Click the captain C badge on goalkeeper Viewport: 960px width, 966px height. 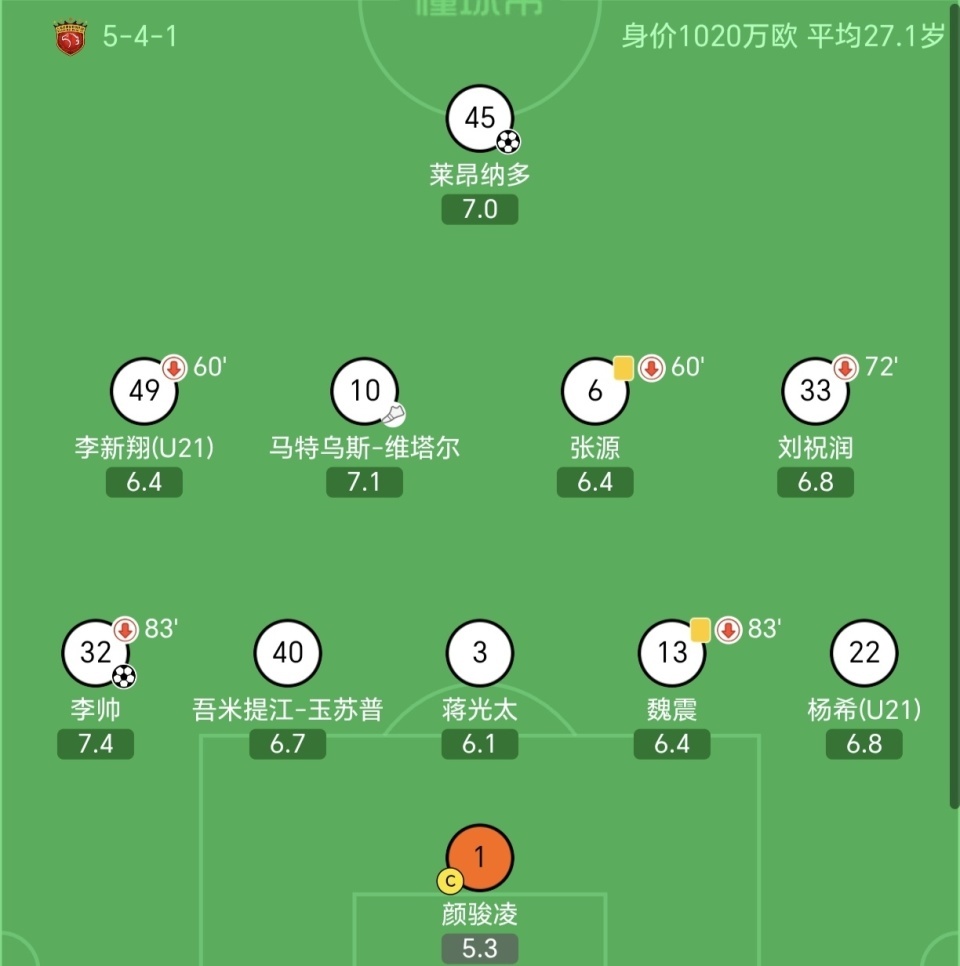tap(450, 882)
